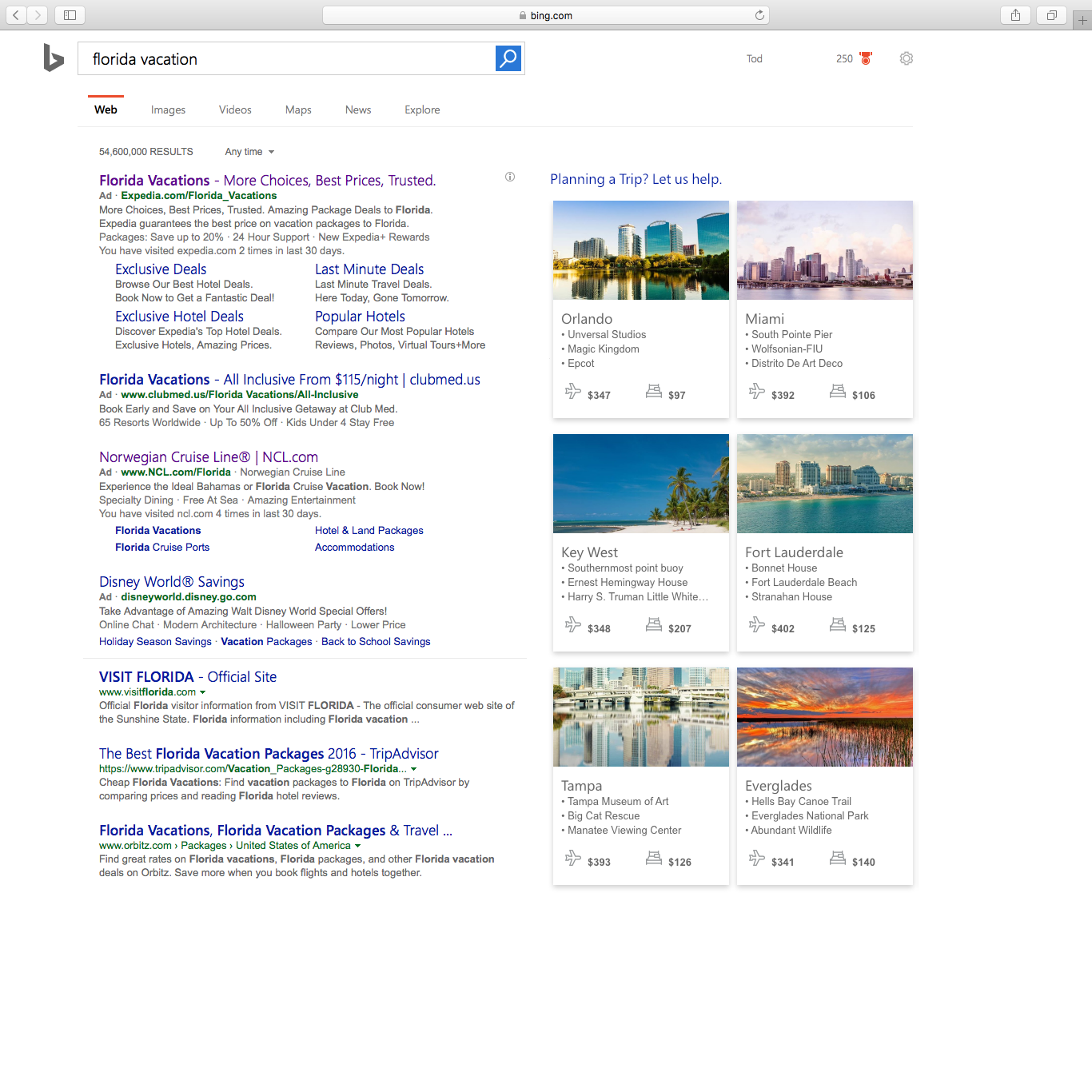The width and height of the screenshot is (1092, 1092).
Task: Click the bing.com address bar
Action: [546, 15]
